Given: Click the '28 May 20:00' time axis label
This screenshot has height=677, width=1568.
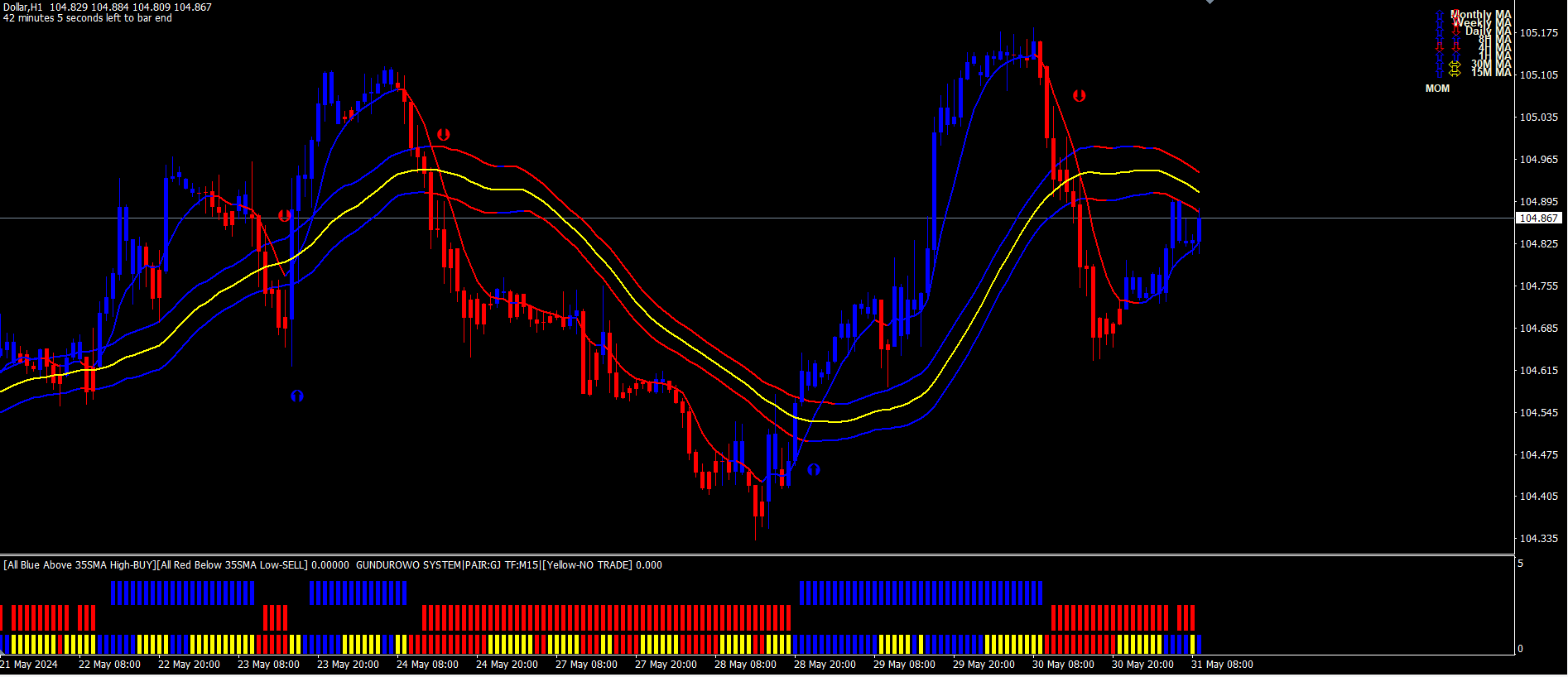Looking at the screenshot, I should point(825,665).
